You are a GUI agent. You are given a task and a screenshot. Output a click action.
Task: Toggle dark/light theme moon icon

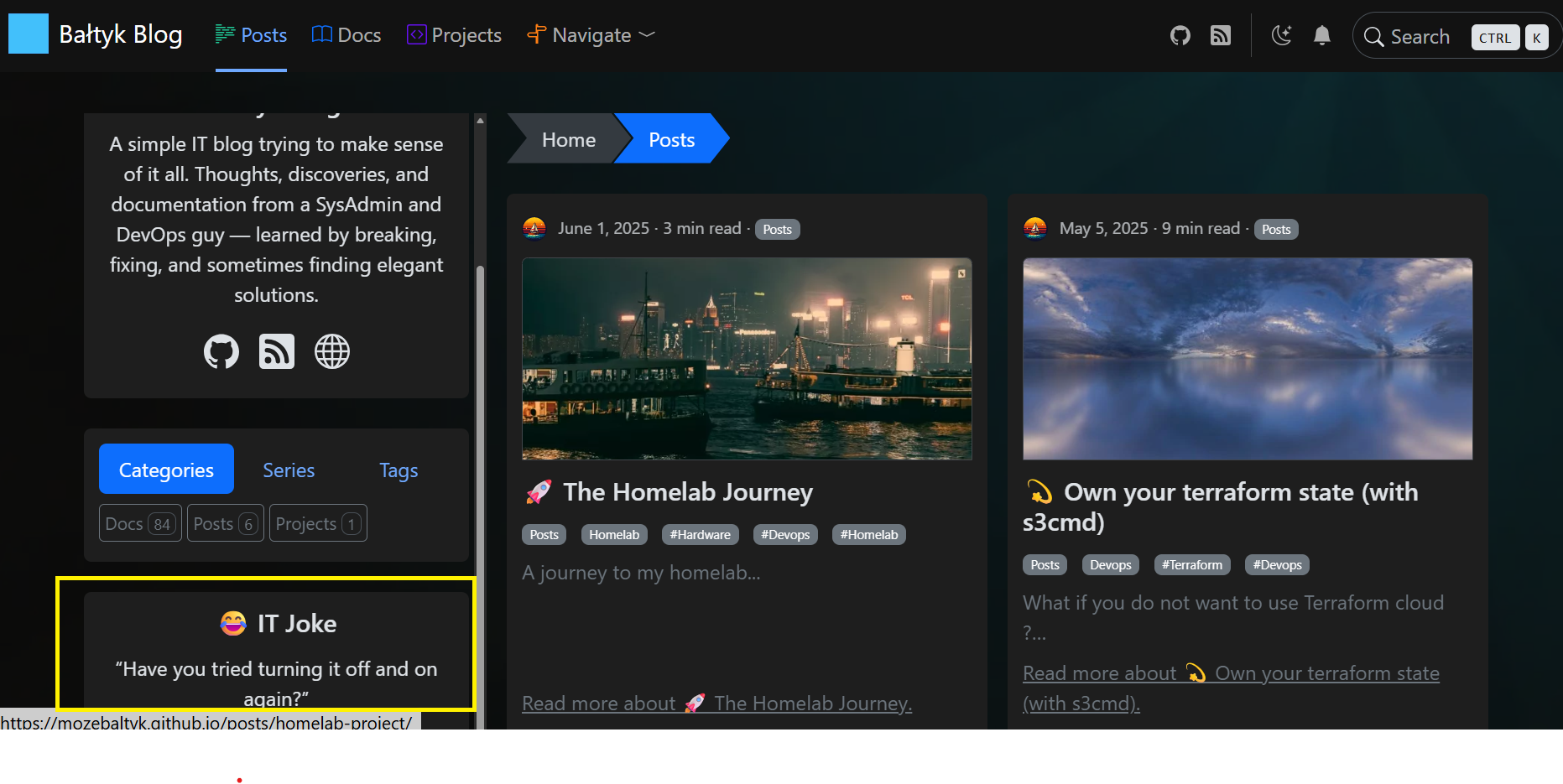(1281, 35)
